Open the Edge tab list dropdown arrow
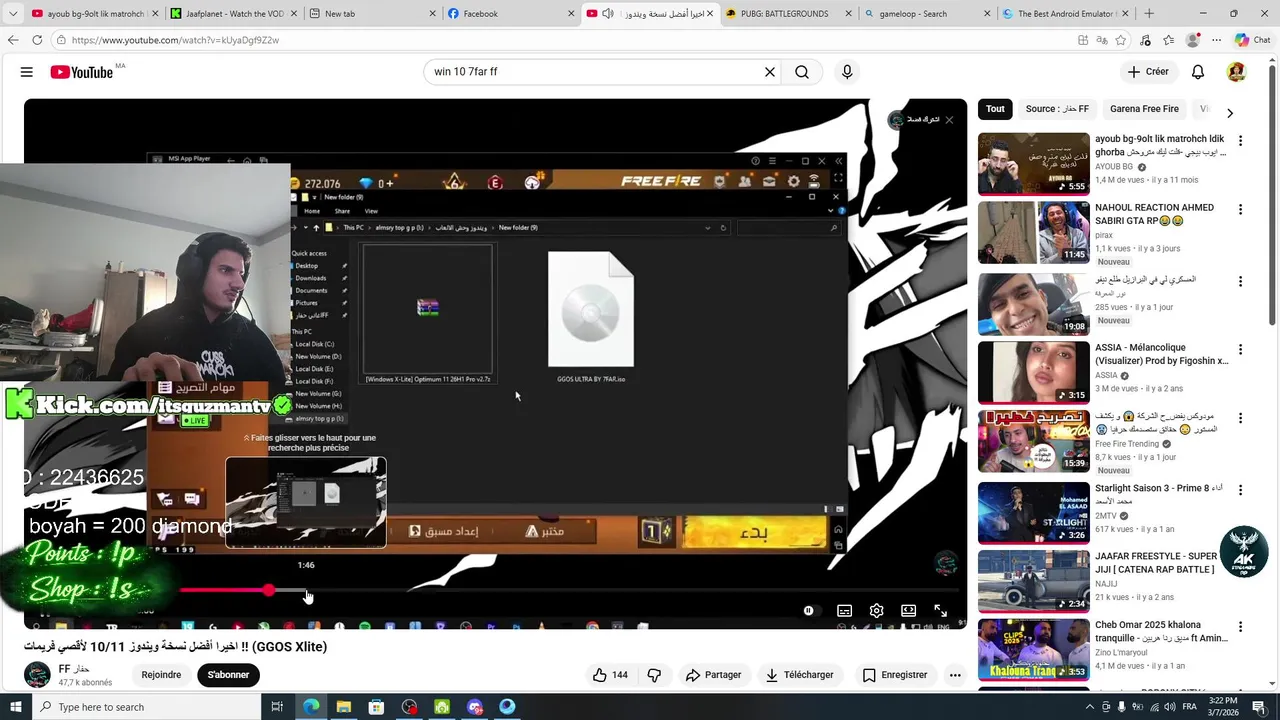1280x720 pixels. click(13, 13)
